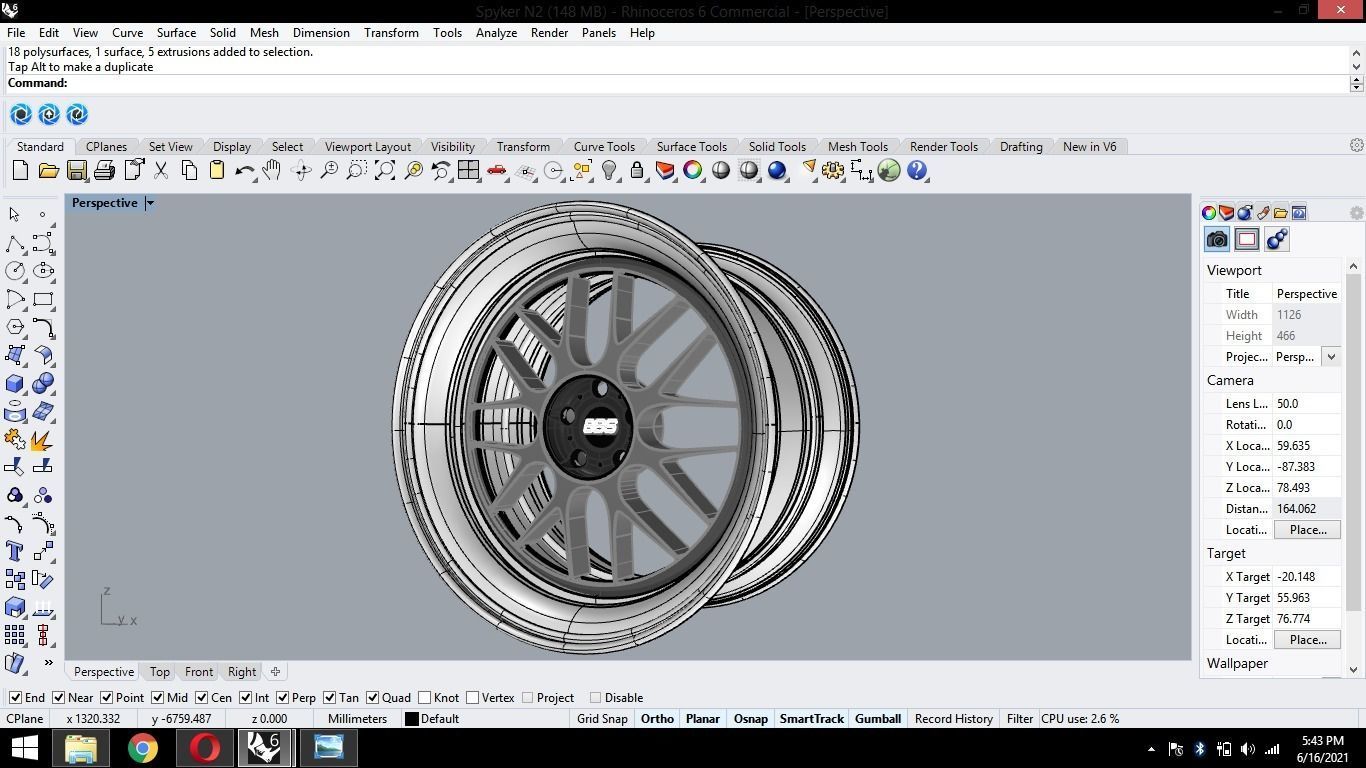This screenshot has height=768, width=1366.
Task: Click the lock objects padlock icon
Action: (637, 171)
